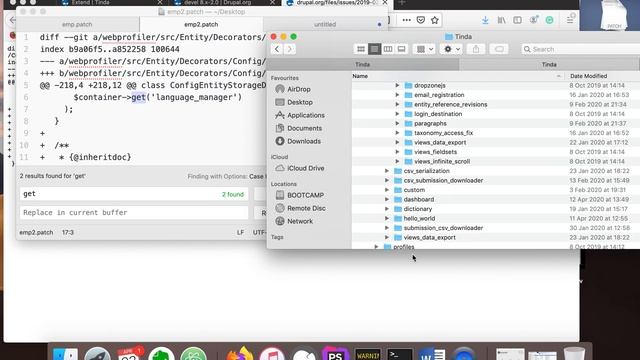This screenshot has height=360, width=640.
Task: Sort Finder list by Date Modified
Action: pyautogui.click(x=588, y=76)
